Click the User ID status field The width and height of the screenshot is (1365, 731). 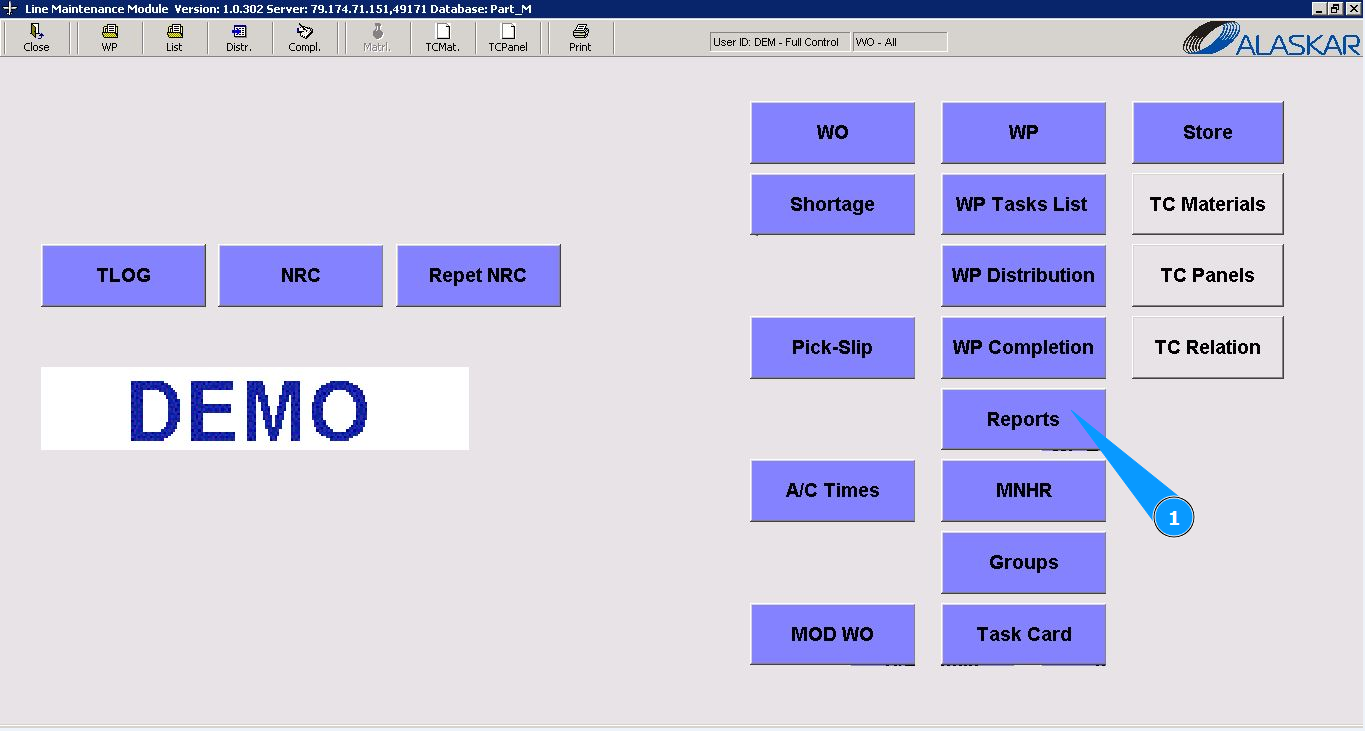point(779,42)
